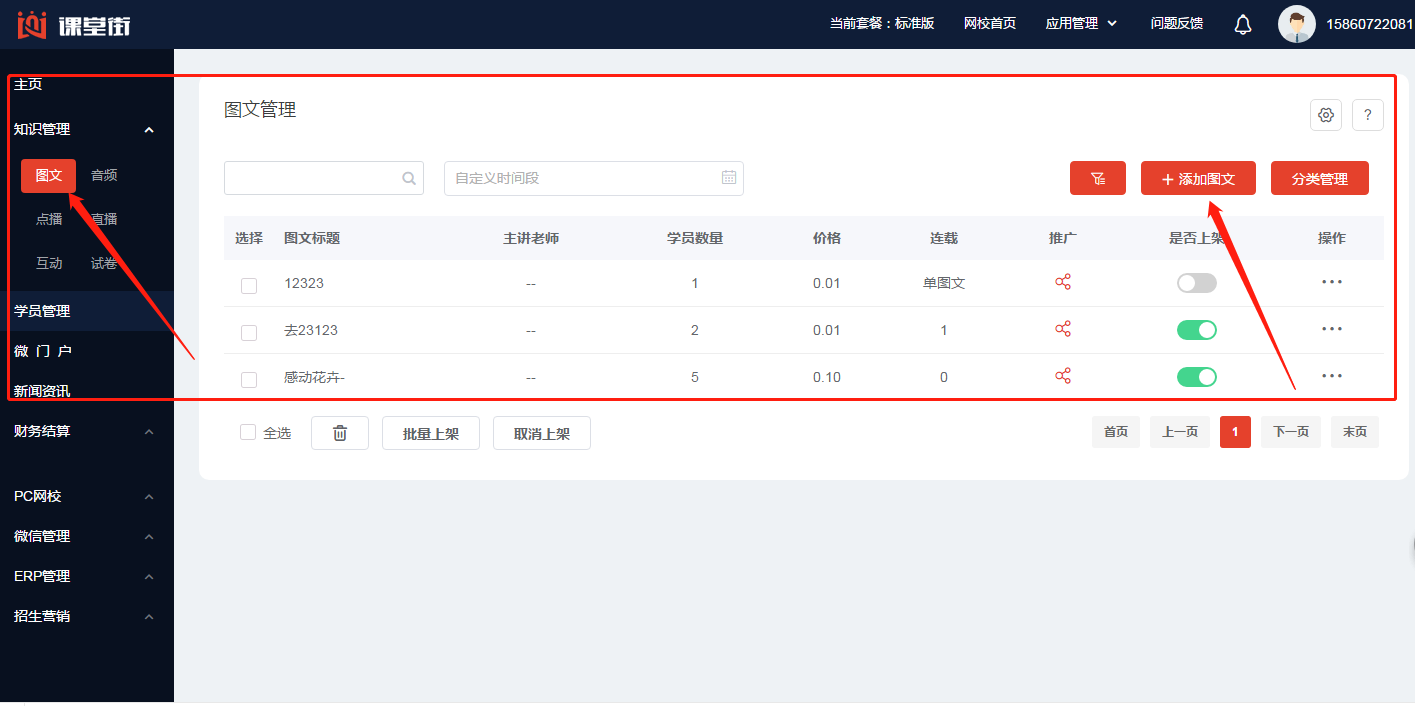The image size is (1415, 706).
Task: Click the settings gear icon in 图文管理
Action: (1325, 115)
